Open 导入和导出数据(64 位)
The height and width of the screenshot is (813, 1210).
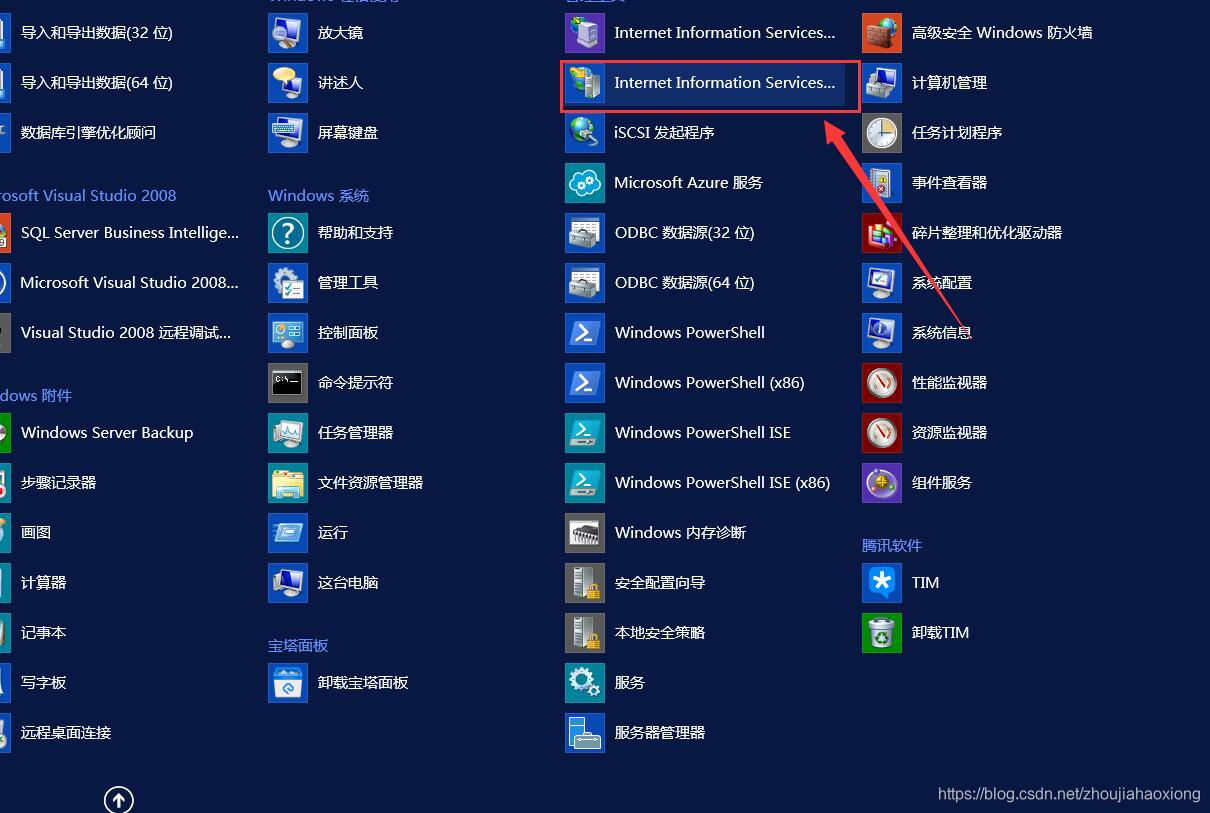97,83
